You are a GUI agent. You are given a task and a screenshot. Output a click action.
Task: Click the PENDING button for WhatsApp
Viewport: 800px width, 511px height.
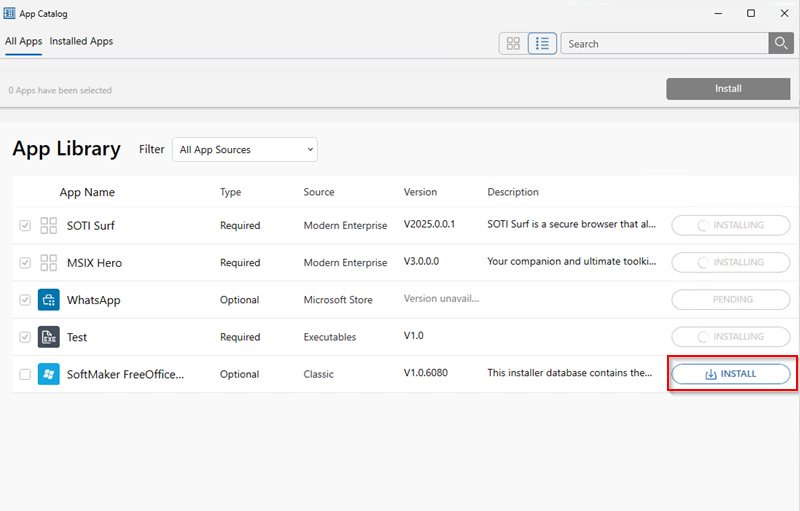731,300
